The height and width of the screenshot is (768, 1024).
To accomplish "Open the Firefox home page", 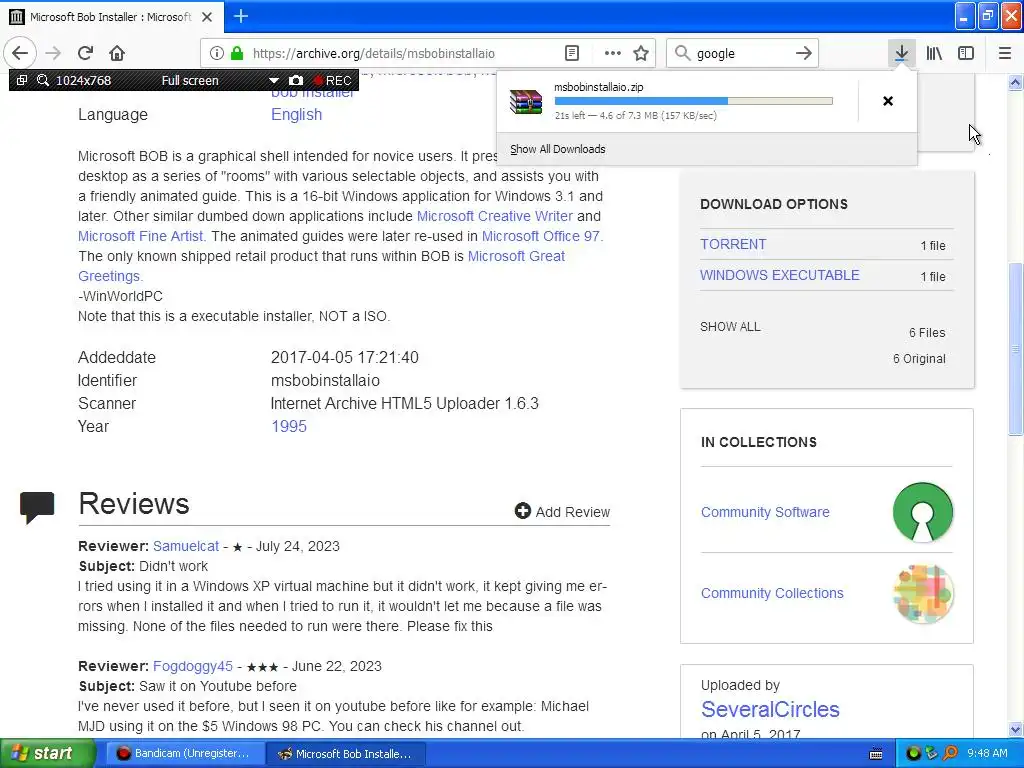I will (117, 53).
